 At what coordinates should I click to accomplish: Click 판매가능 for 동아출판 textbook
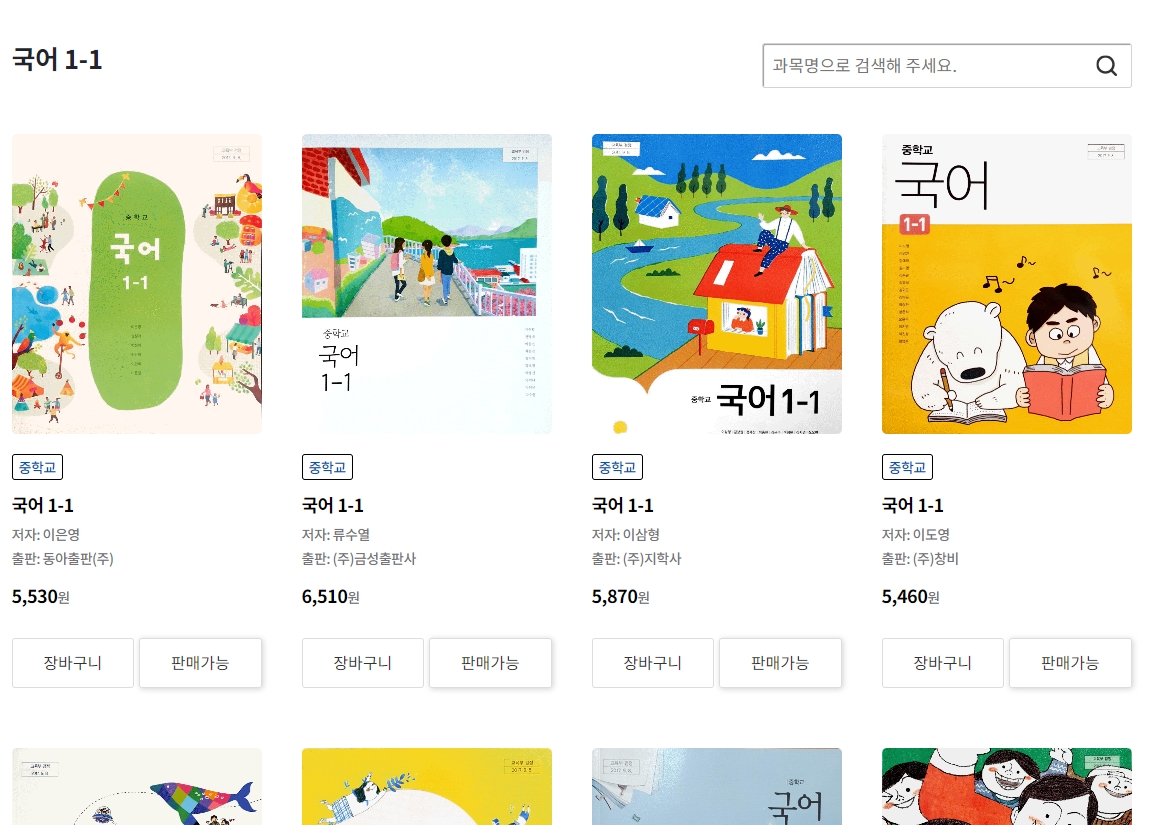[x=200, y=663]
